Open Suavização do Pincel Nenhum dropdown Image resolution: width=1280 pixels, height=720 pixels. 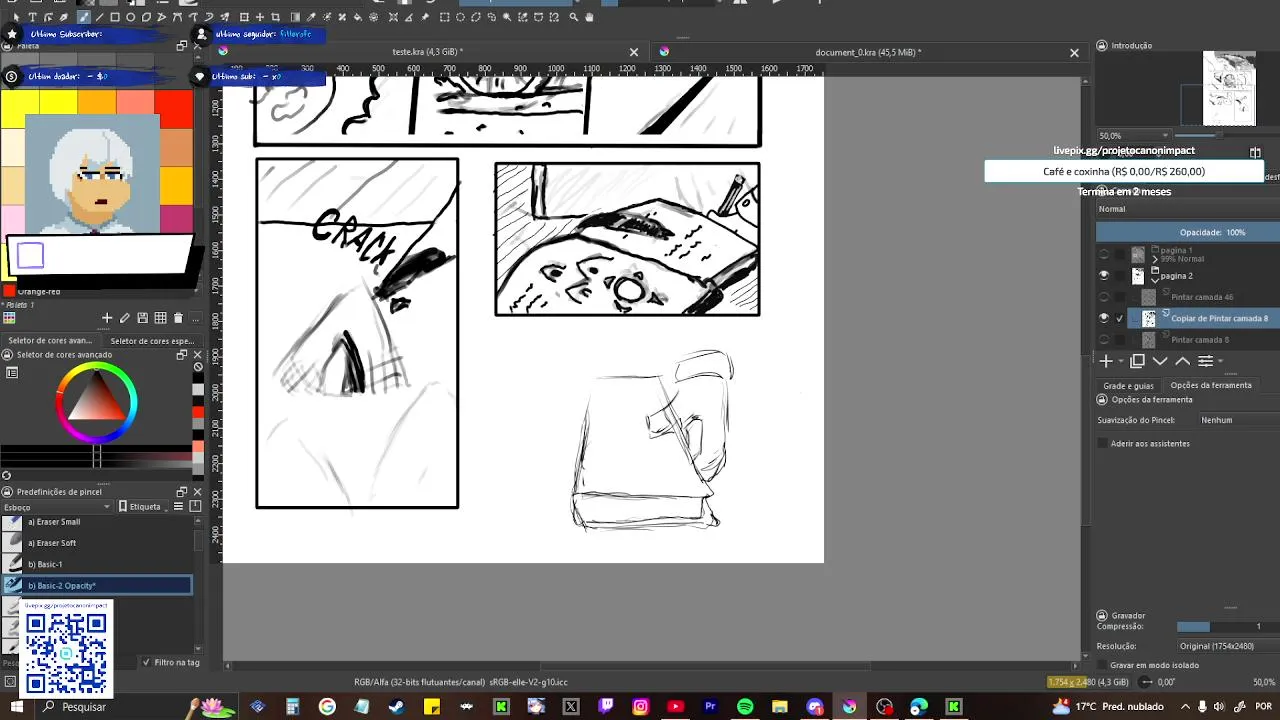click(x=1238, y=420)
